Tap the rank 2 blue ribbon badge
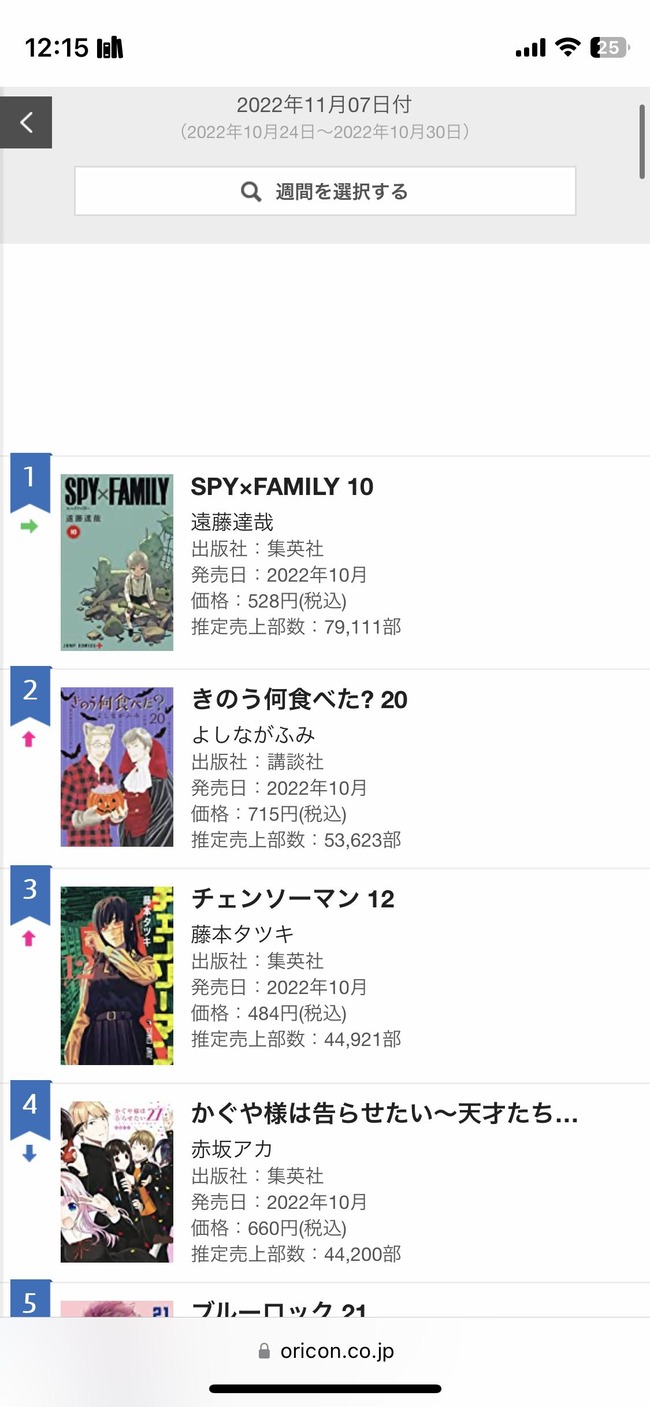Image resolution: width=650 pixels, height=1407 pixels. coord(30,695)
